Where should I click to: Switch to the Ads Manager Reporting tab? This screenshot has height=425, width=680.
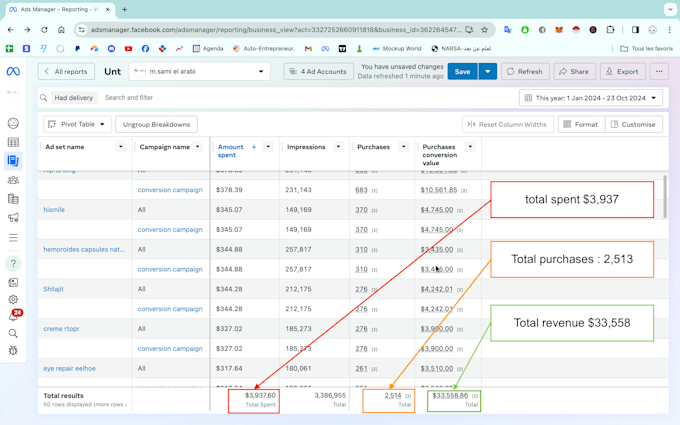[x=60, y=10]
